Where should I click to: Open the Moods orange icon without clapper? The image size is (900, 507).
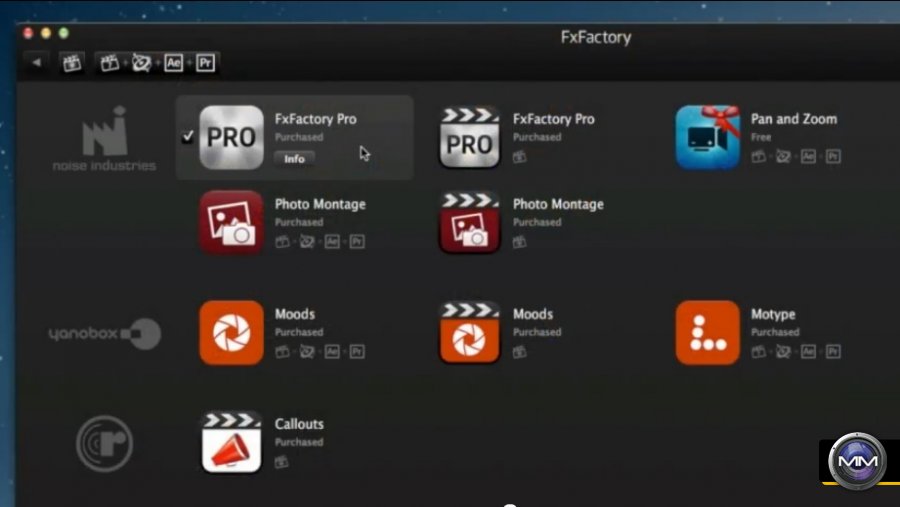click(231, 332)
